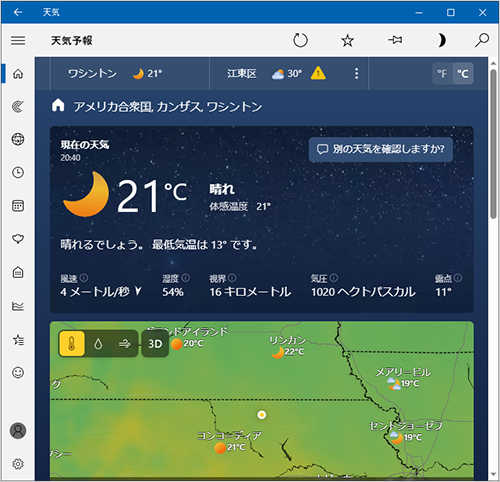Click the 54% humidity value
Image resolution: width=500 pixels, height=482 pixels.
click(173, 292)
